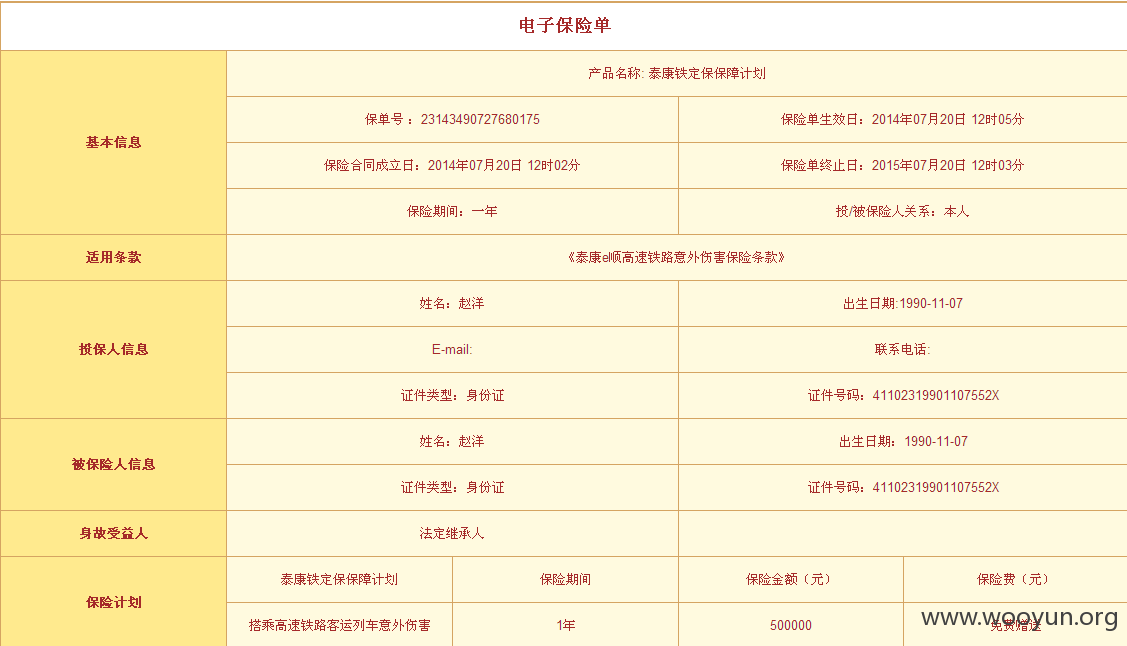The image size is (1127, 646).
Task: Select 证件号码 in 被保险人信息 section
Action: pyautogui.click(x=903, y=487)
